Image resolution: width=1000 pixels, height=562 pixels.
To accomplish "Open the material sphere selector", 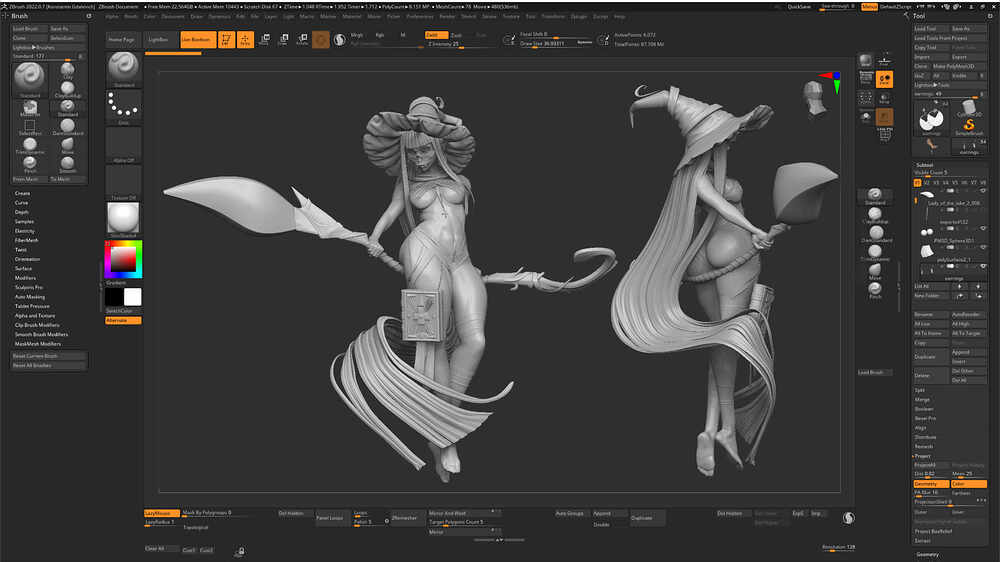I will pos(124,220).
